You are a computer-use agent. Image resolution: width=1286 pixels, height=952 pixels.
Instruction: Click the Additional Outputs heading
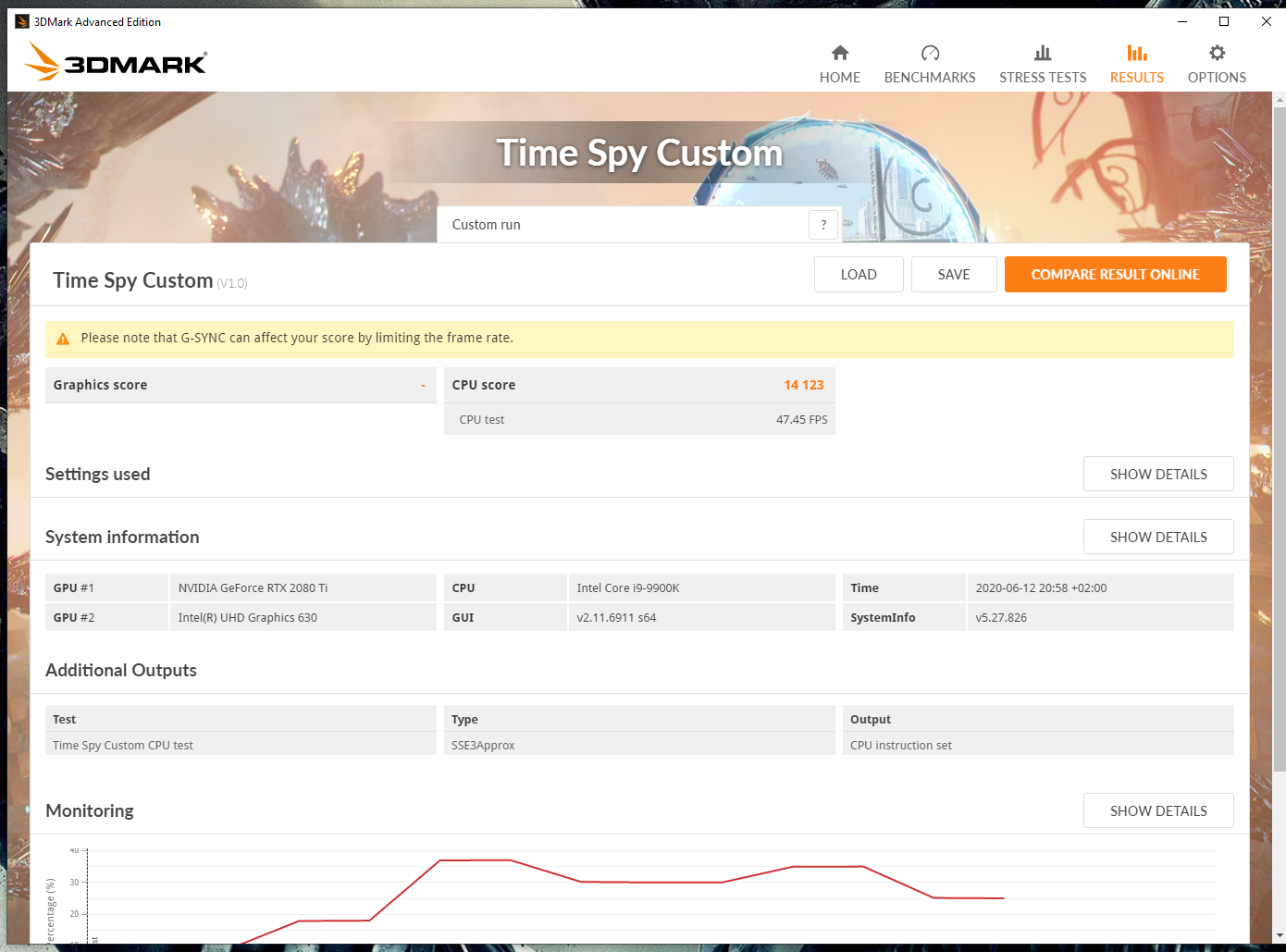click(121, 670)
